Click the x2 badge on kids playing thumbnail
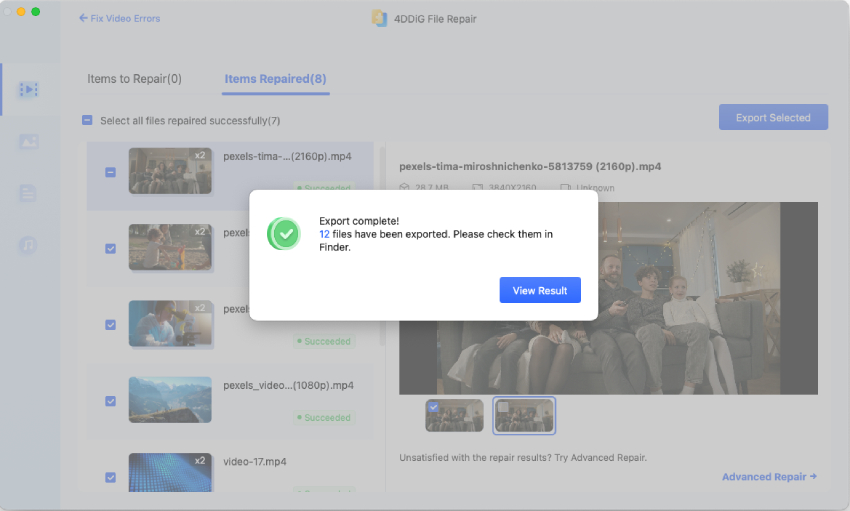The width and height of the screenshot is (850, 511). click(200, 231)
